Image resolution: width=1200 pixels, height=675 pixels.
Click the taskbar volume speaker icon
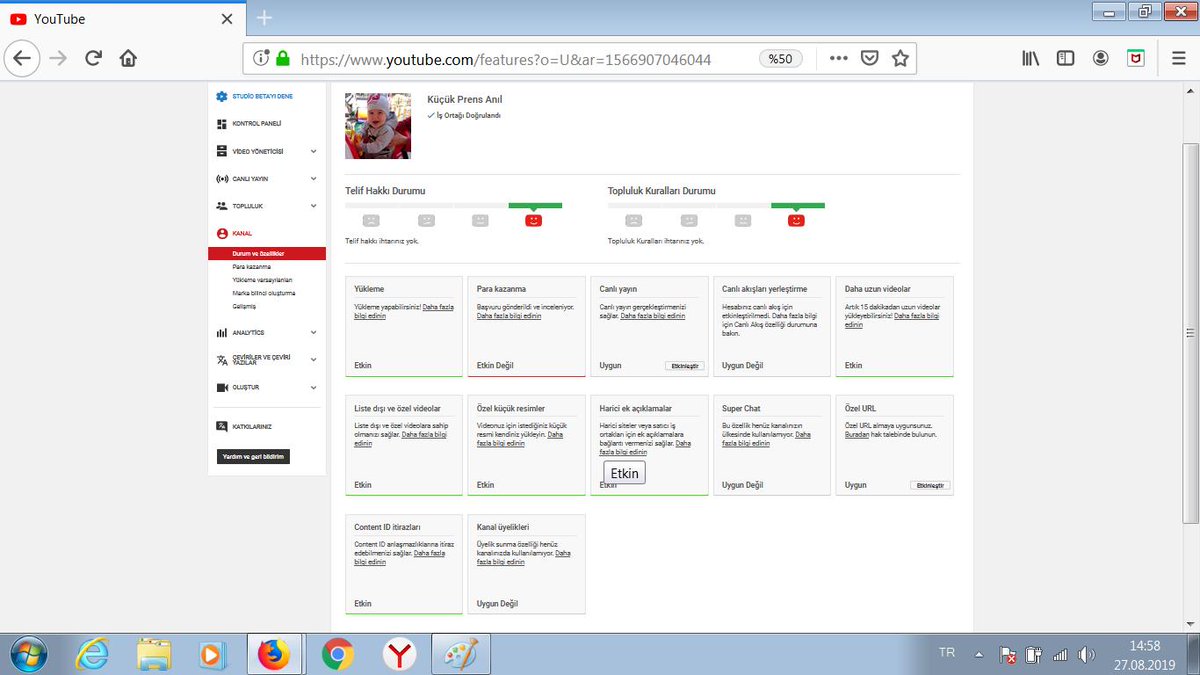(x=1087, y=655)
